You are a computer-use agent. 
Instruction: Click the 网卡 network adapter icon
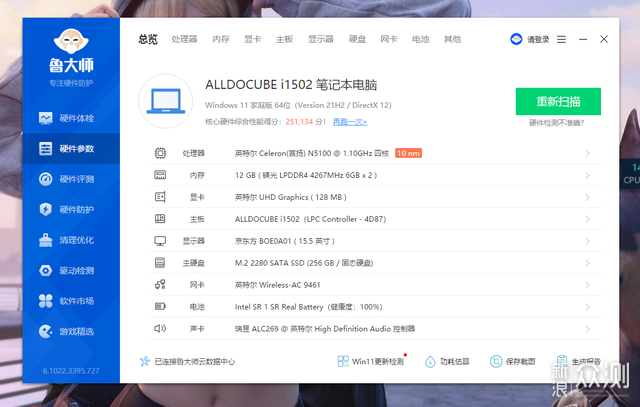[x=160, y=285]
